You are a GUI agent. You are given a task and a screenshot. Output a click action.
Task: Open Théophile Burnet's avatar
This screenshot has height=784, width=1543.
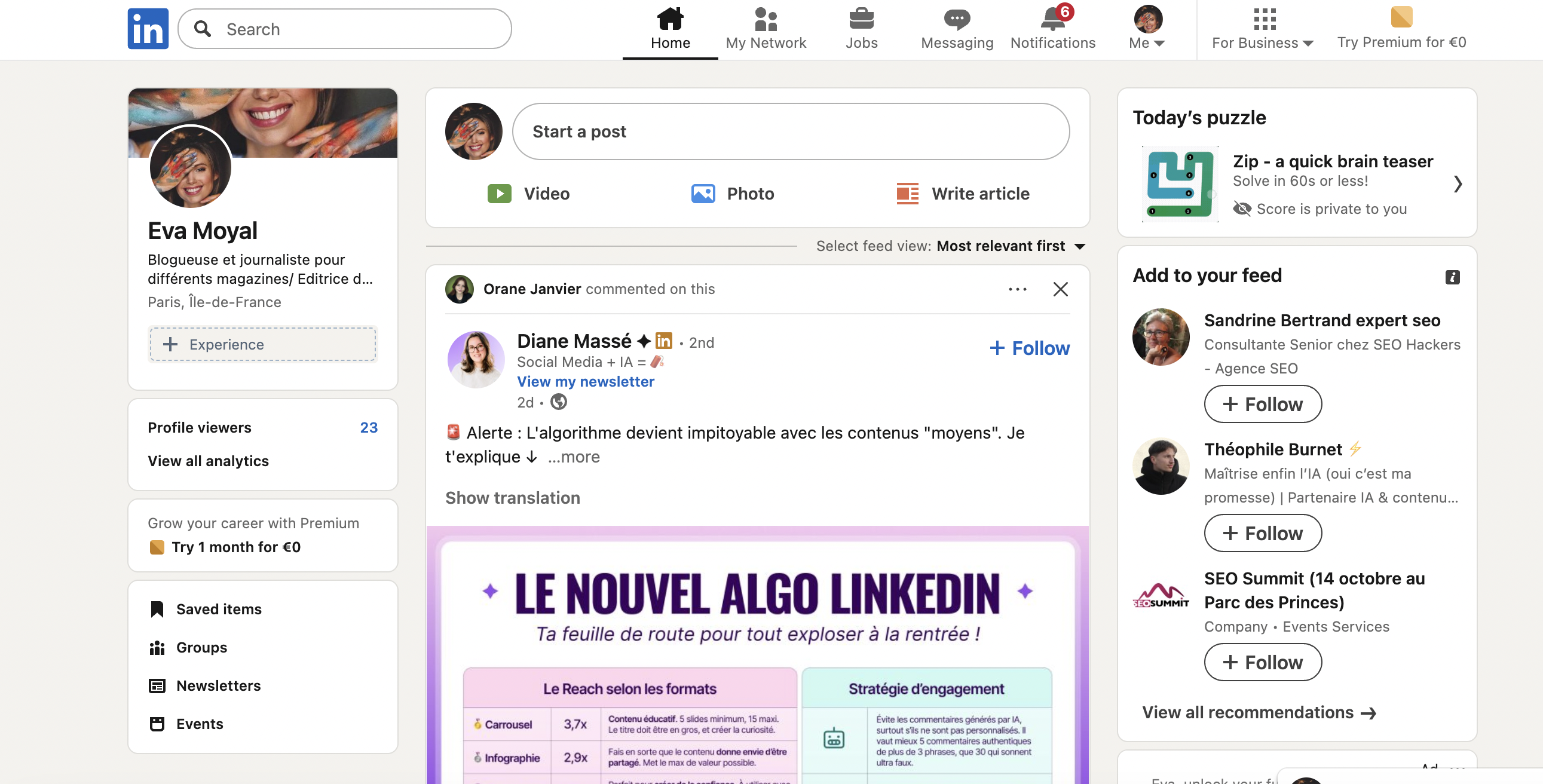1161,466
